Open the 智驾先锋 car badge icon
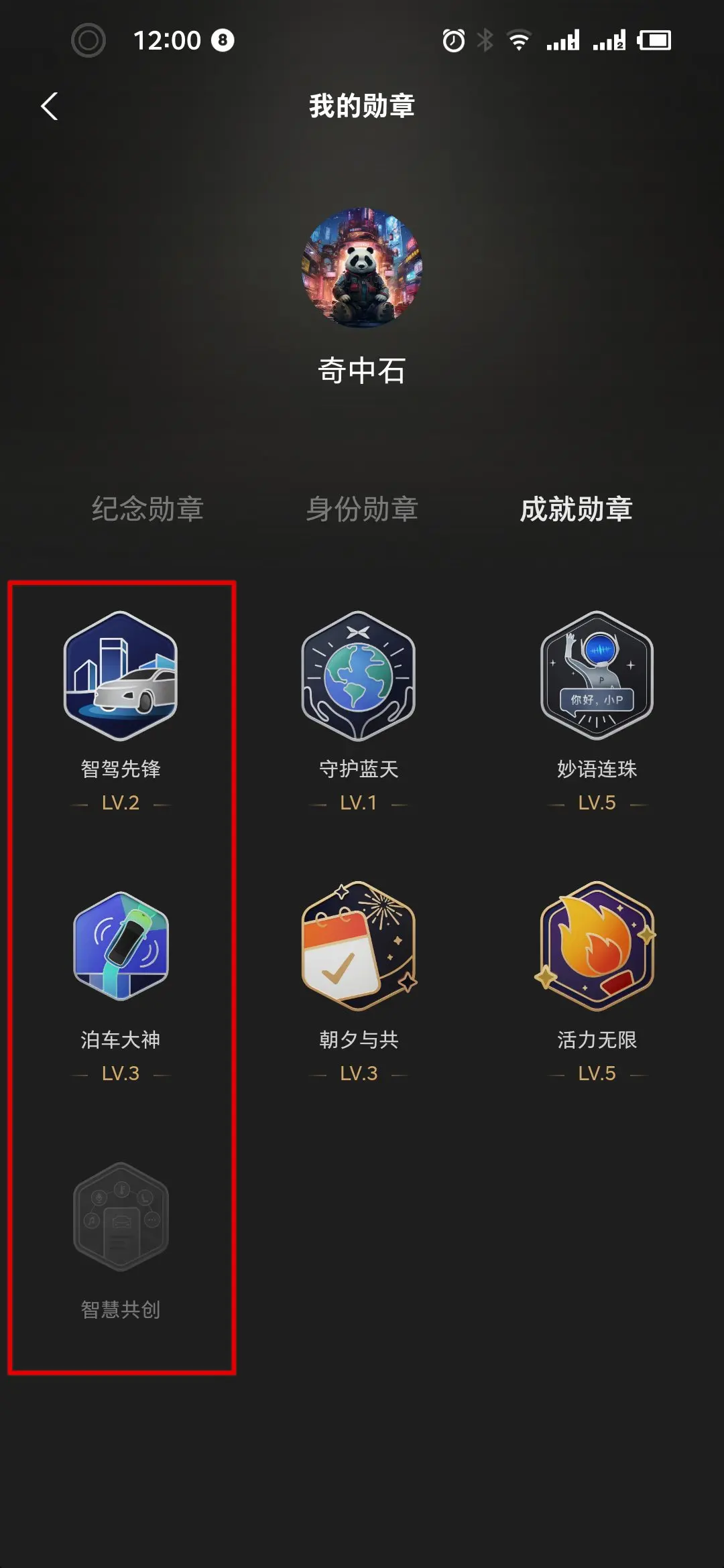The width and height of the screenshot is (724, 1568). click(x=121, y=675)
